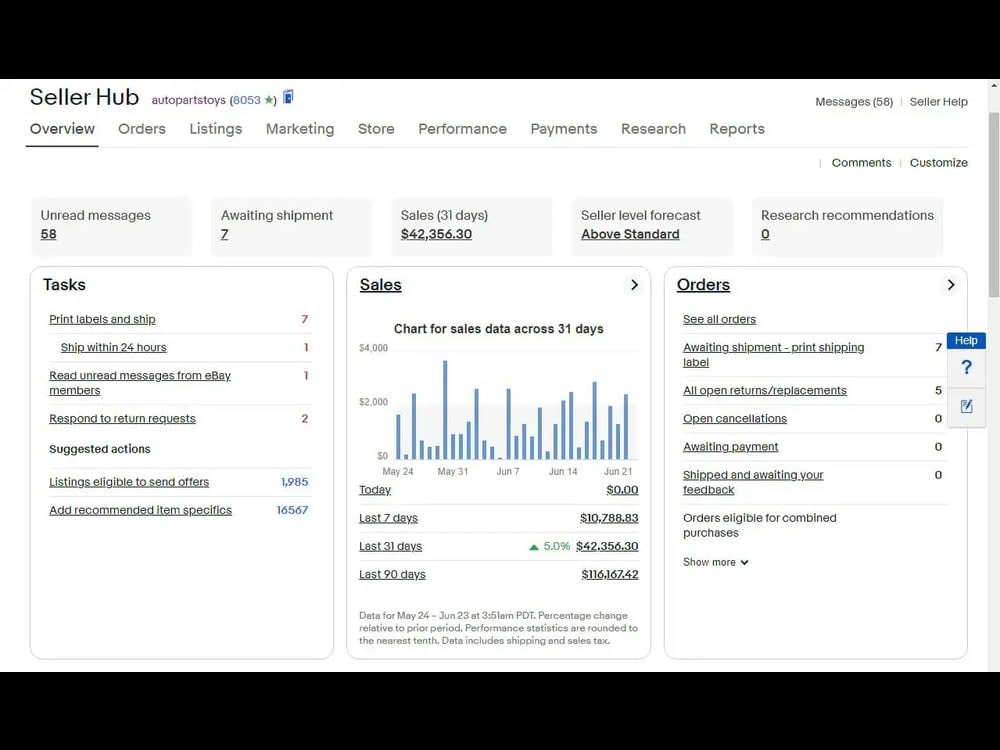Expand Show more in the Orders panel
The image size is (1000, 750).
tap(714, 562)
